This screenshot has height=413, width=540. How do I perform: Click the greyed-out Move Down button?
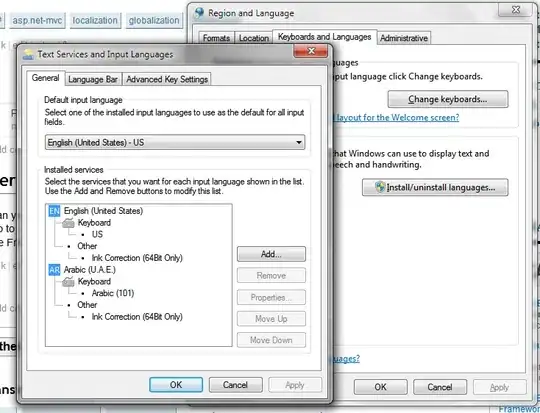[271, 340]
